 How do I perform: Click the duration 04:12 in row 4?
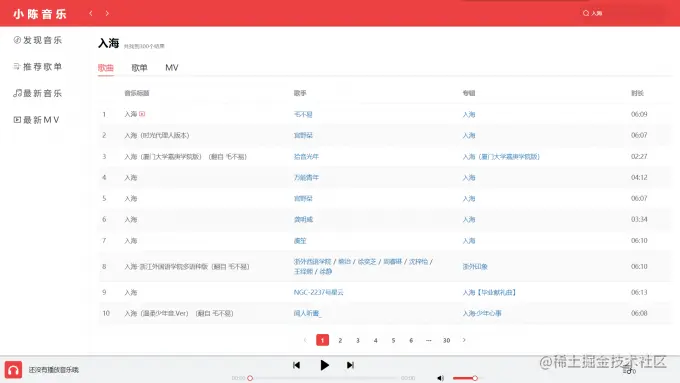point(639,177)
